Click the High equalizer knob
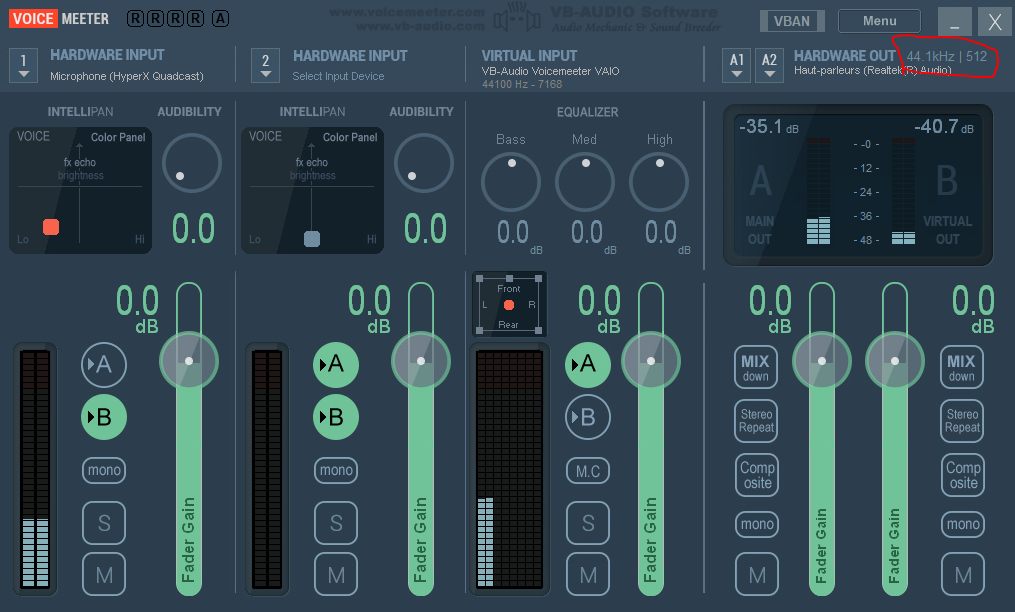1015x612 pixels. [659, 182]
